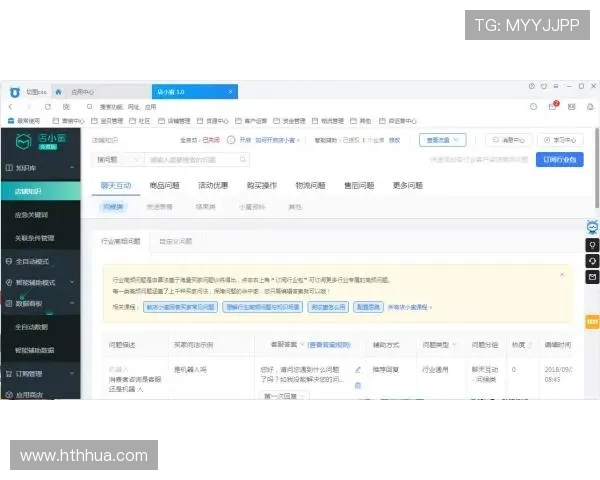This screenshot has width=600, height=480.
Task: Click the icon left of the bell
Action: (572, 107)
